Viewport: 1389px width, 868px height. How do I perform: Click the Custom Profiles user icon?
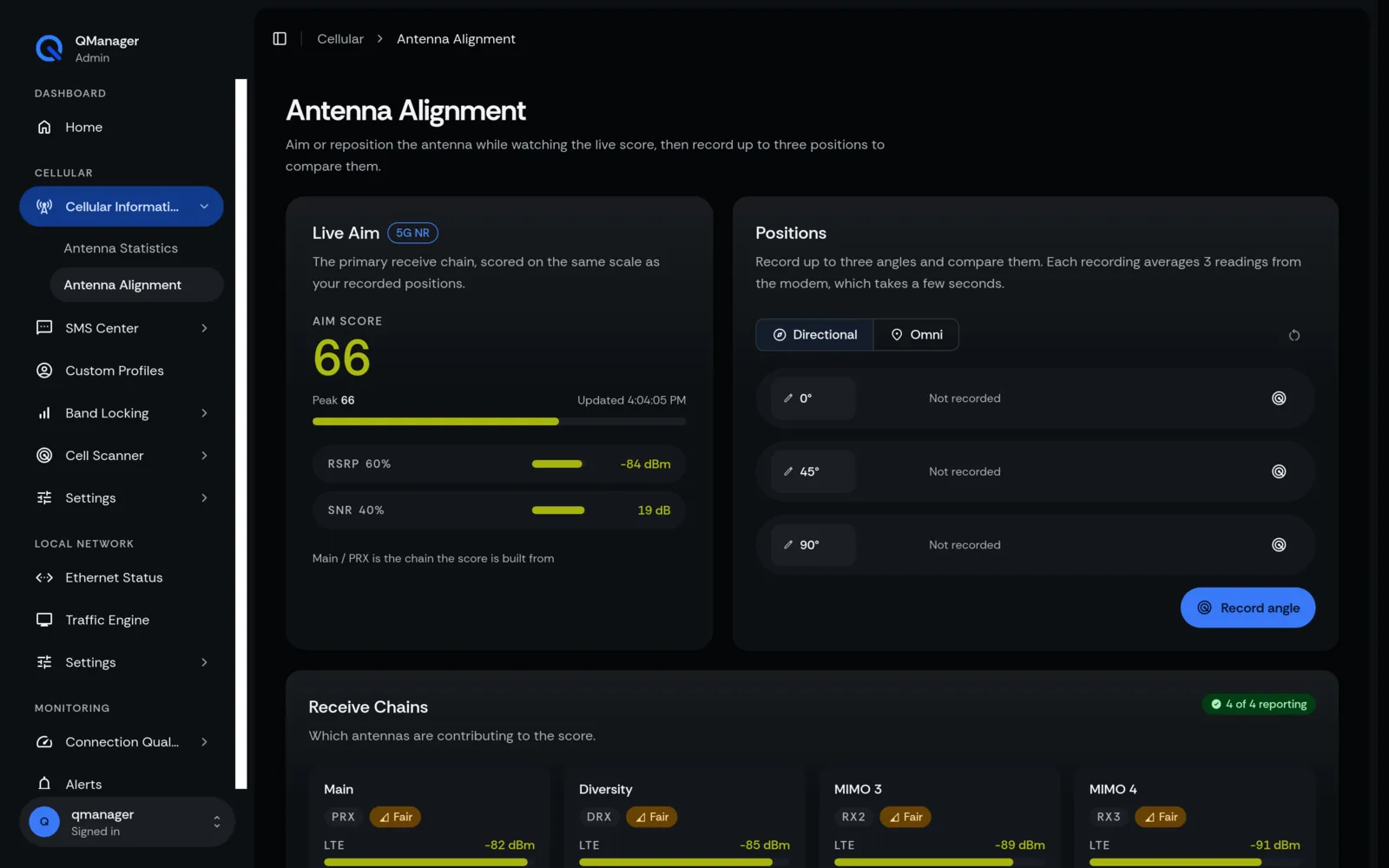pyautogui.click(x=44, y=371)
